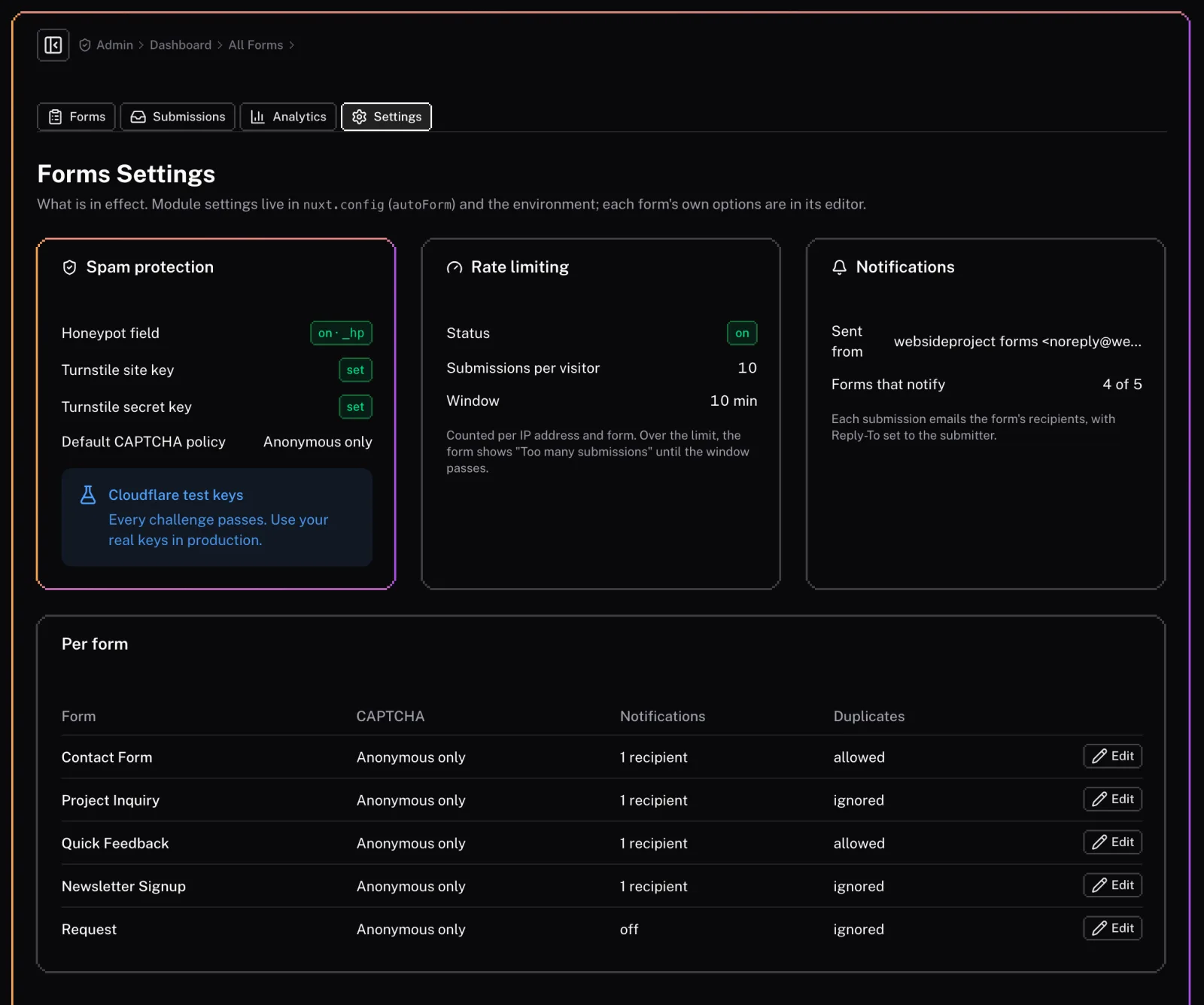Click the 'Cloudflare test keys' notice title

click(x=176, y=495)
